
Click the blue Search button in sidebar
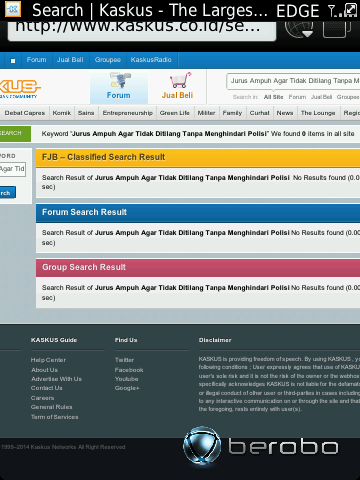(x=7, y=193)
